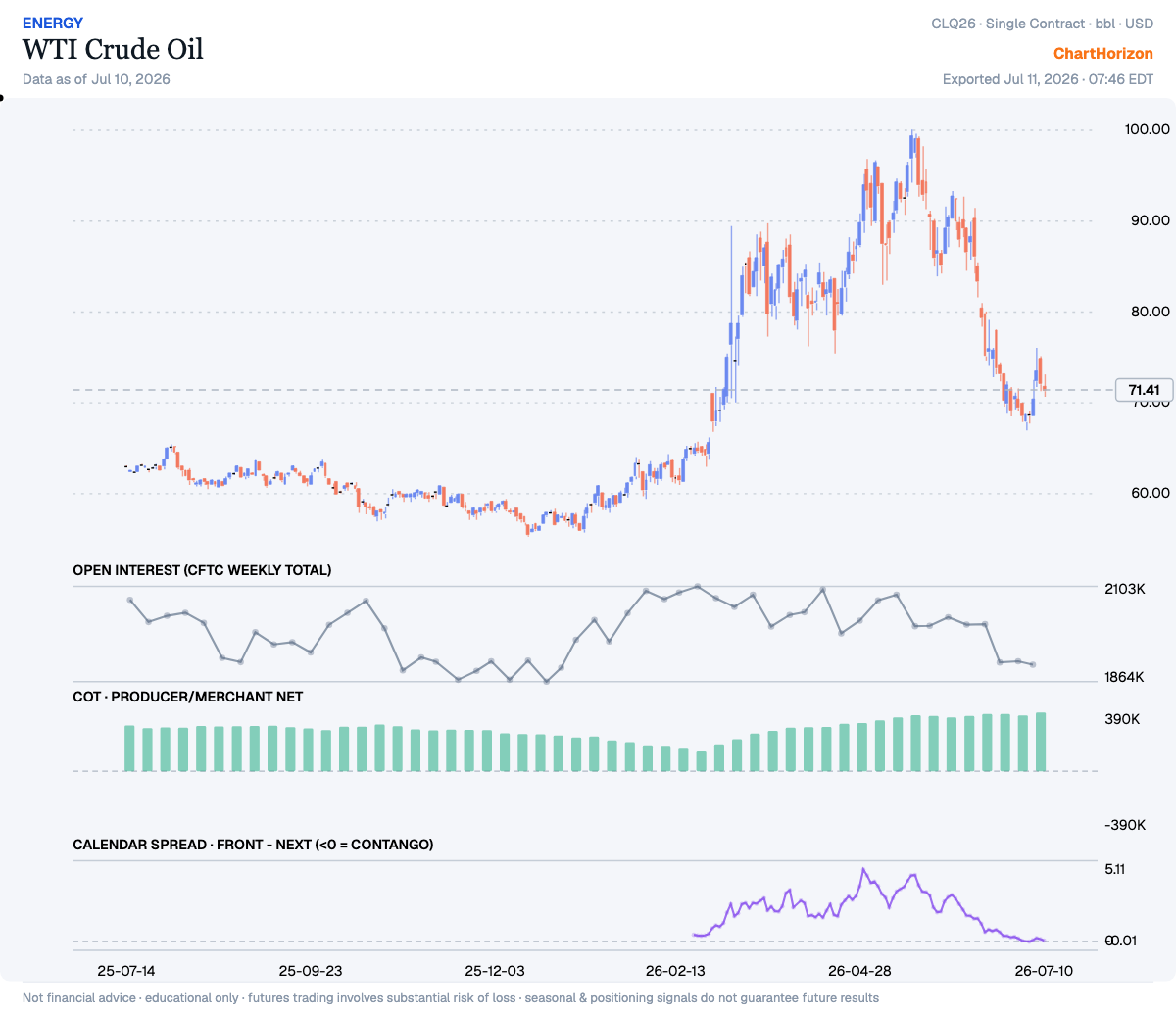Click the 25-07-14 date axis label

[126, 971]
